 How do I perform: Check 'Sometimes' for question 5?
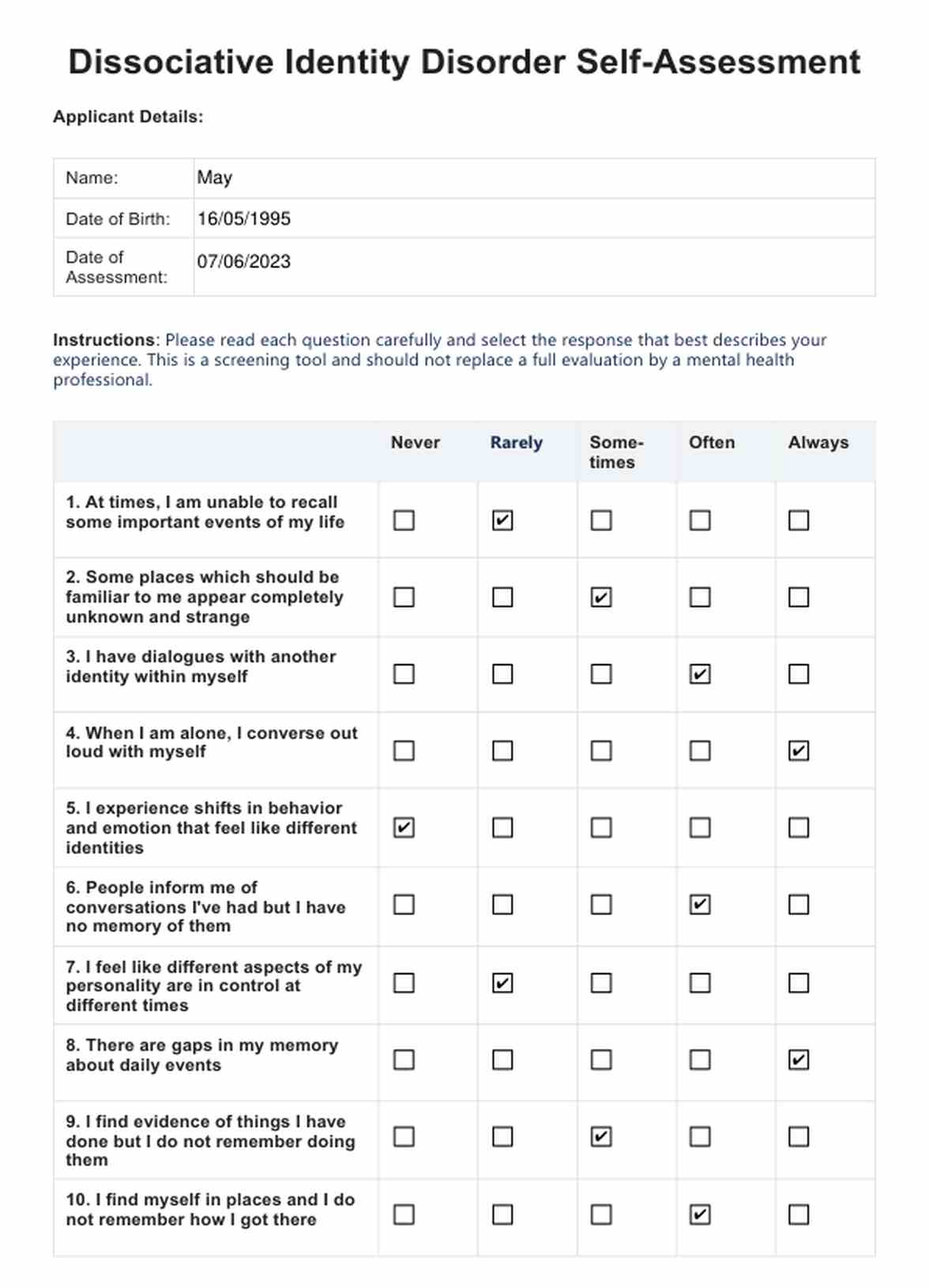point(601,827)
